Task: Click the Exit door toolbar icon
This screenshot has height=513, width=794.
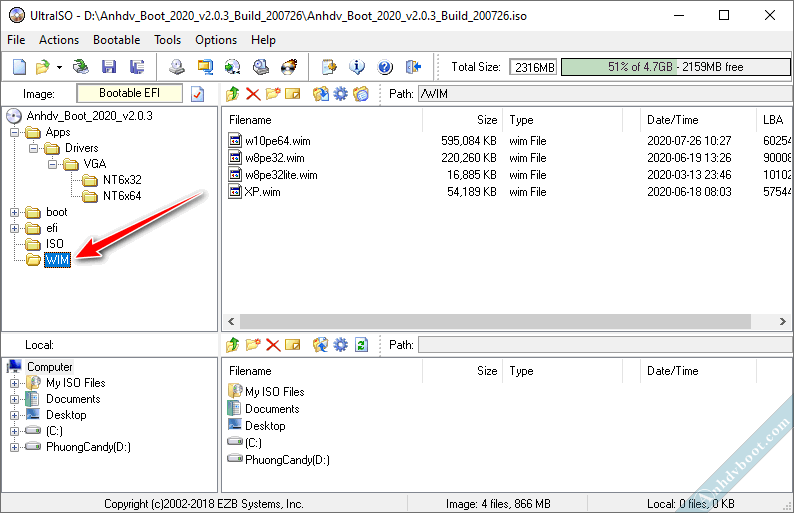Action: click(x=413, y=67)
